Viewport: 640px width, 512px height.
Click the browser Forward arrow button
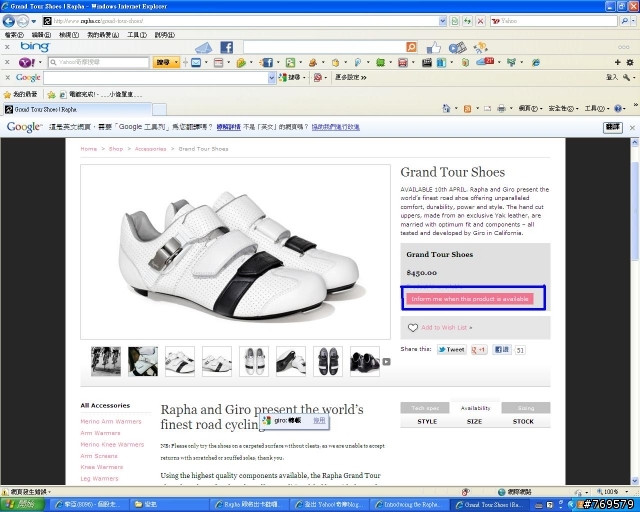click(23, 21)
